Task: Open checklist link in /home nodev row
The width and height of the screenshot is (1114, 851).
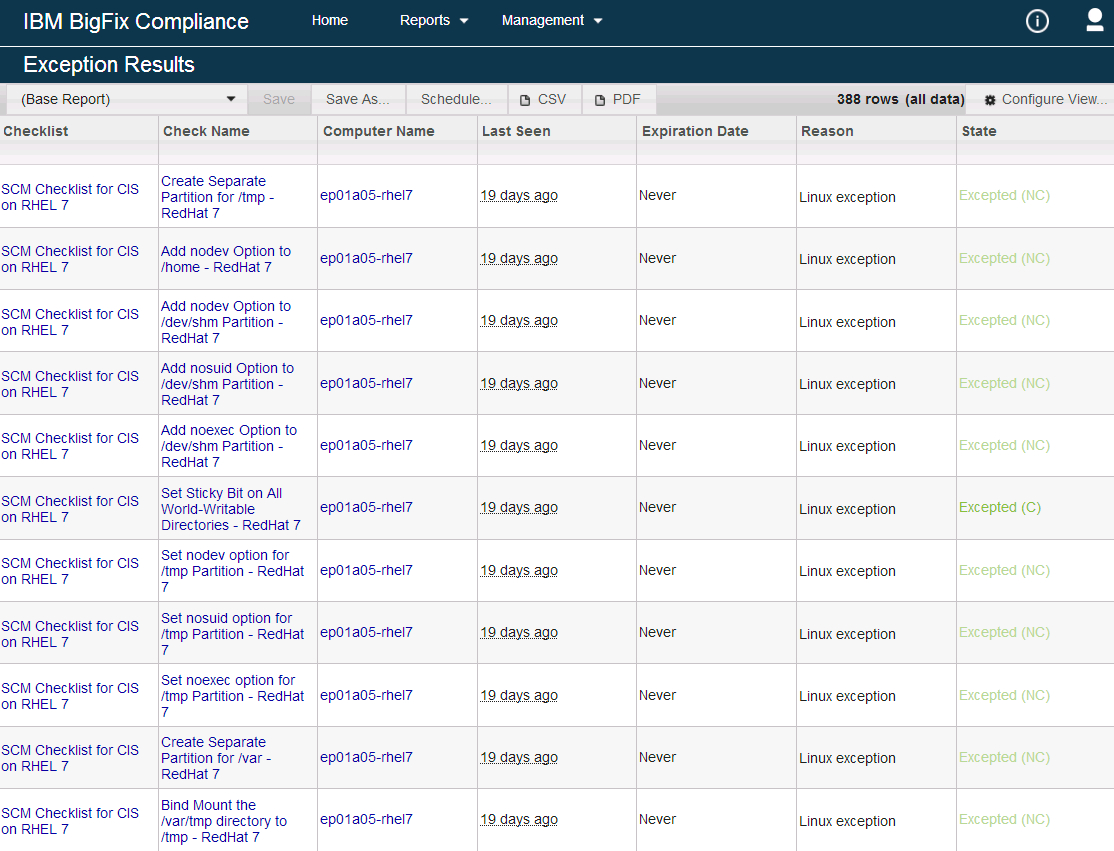Action: (x=70, y=259)
